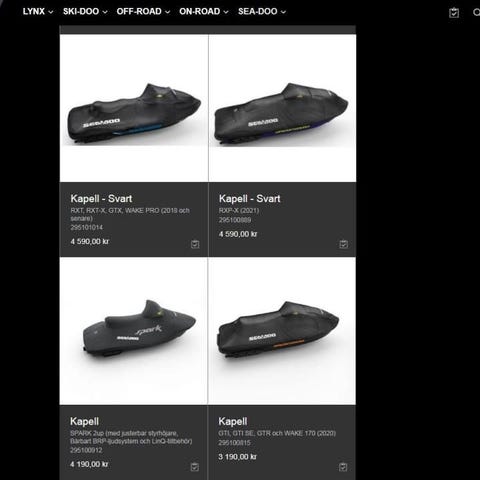Viewport: 480px width, 480px height.
Task: View the RXT, GTX cover product image
Action: 134,108
